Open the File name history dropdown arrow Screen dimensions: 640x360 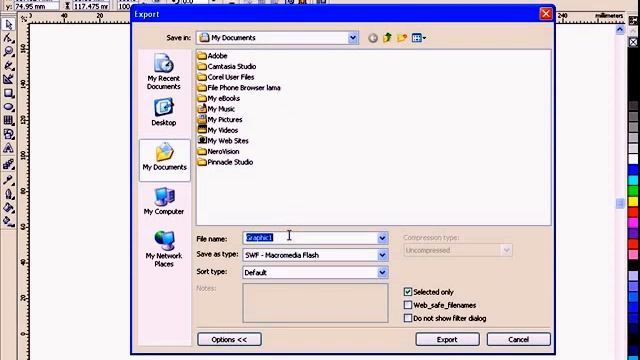point(382,238)
